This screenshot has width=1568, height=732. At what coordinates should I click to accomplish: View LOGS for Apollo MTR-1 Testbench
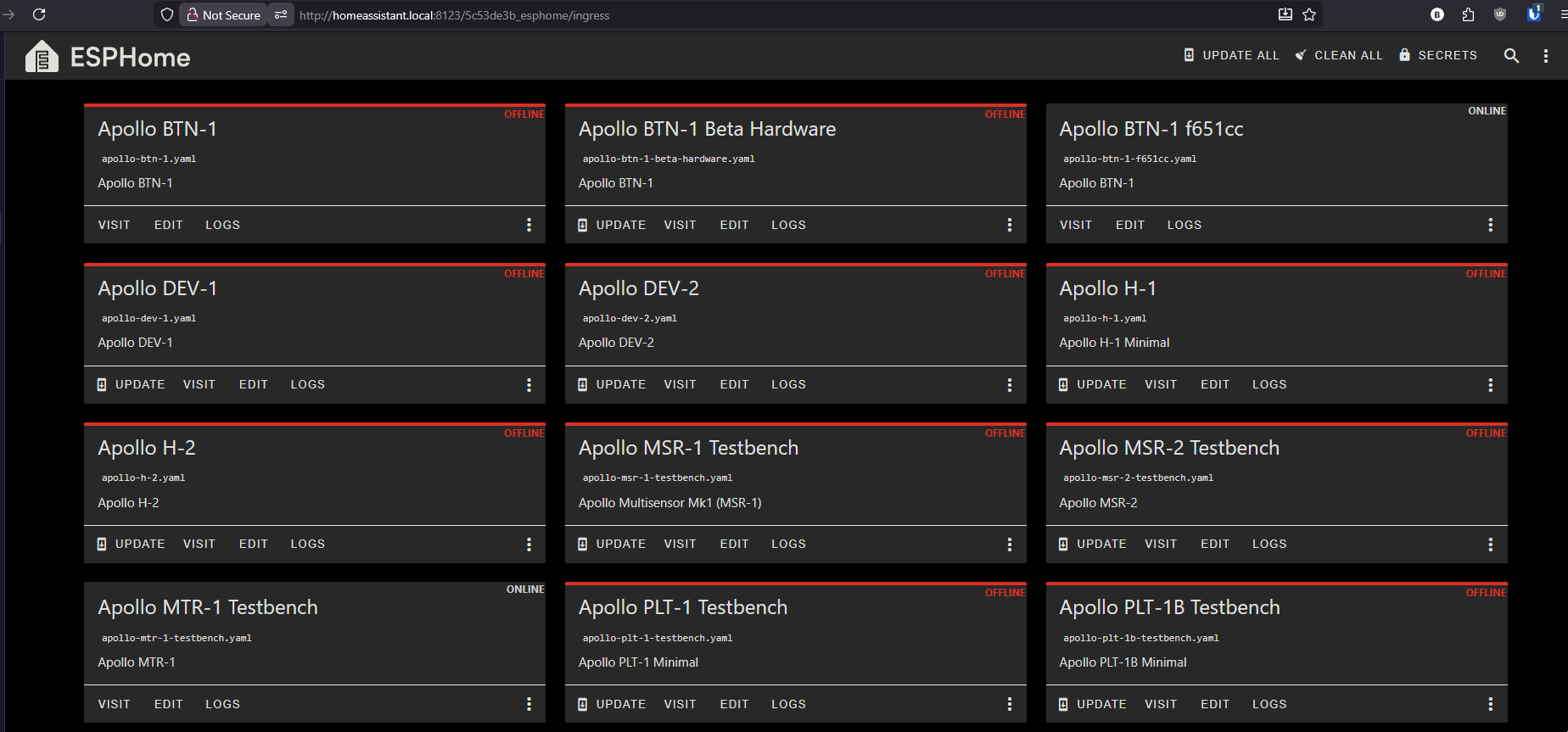coord(222,704)
